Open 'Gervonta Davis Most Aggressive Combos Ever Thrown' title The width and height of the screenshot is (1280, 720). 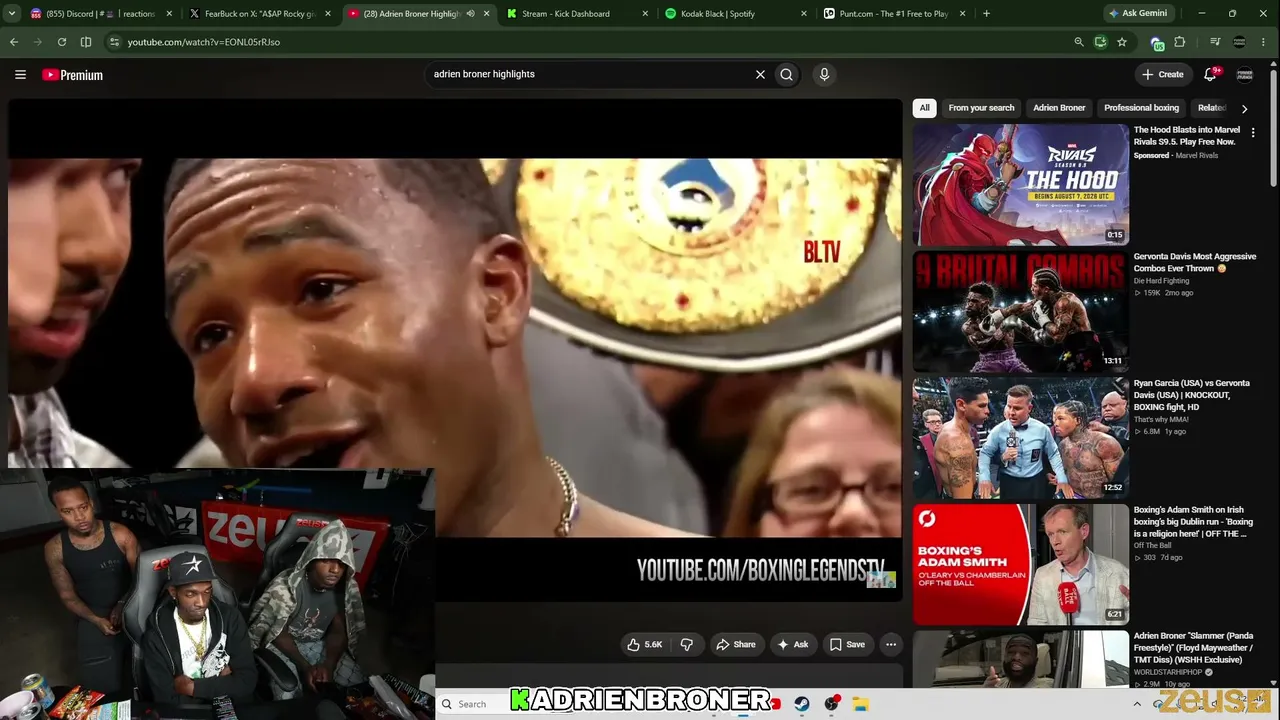(1195, 263)
